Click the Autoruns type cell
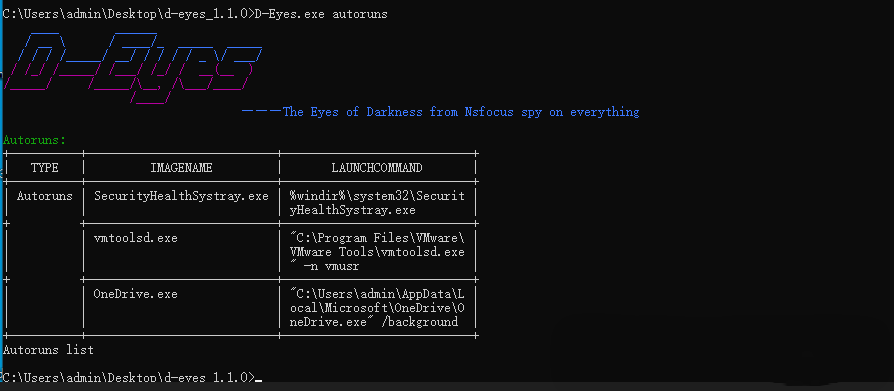 click(x=44, y=196)
